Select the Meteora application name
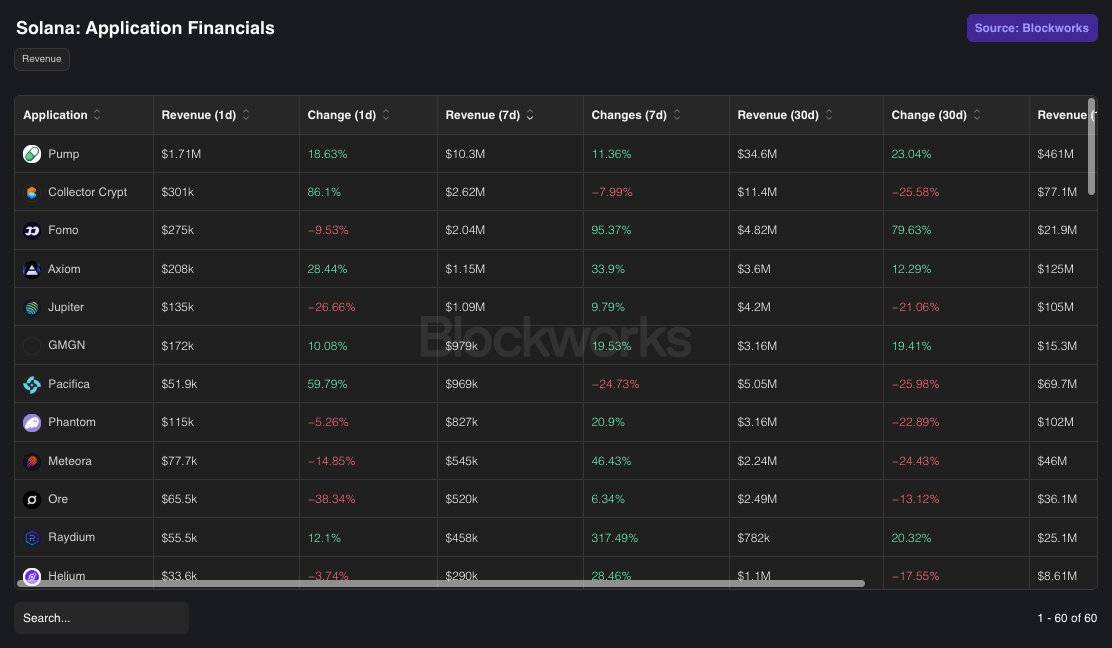The image size is (1112, 648). 70,462
